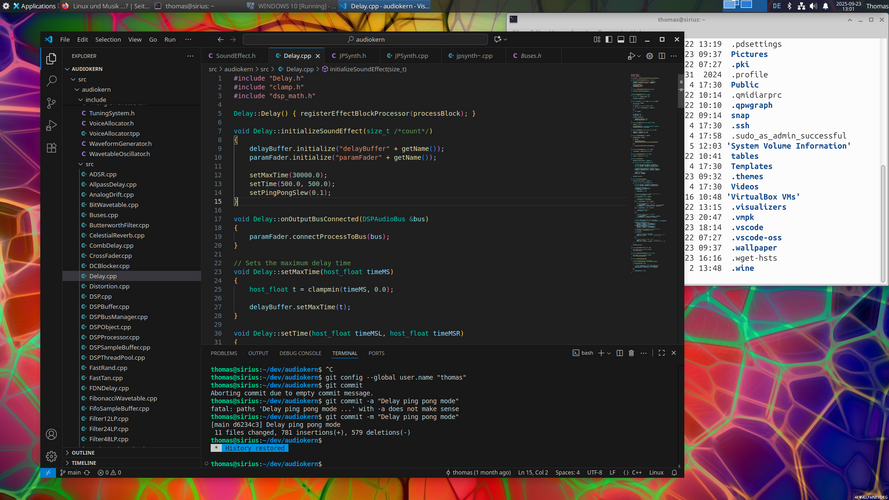The height and width of the screenshot is (500, 889).
Task: Open Run and Debug view
Action: click(x=51, y=126)
